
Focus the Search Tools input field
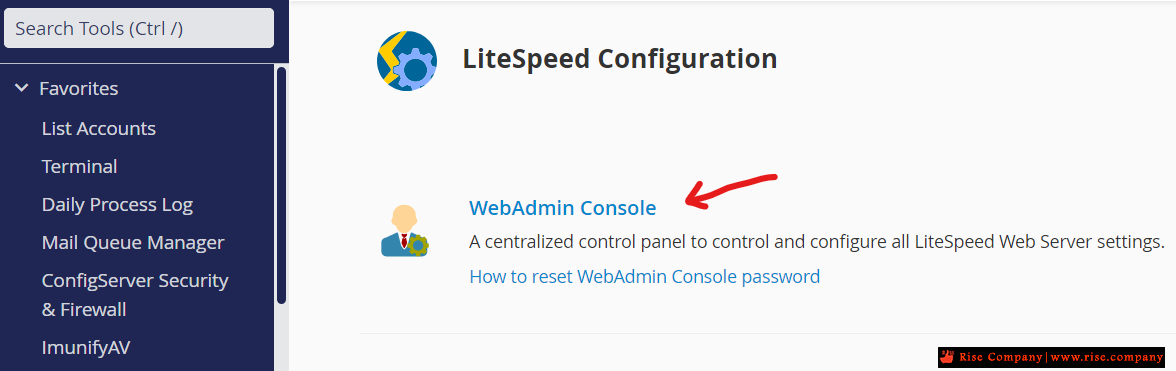coord(139,28)
